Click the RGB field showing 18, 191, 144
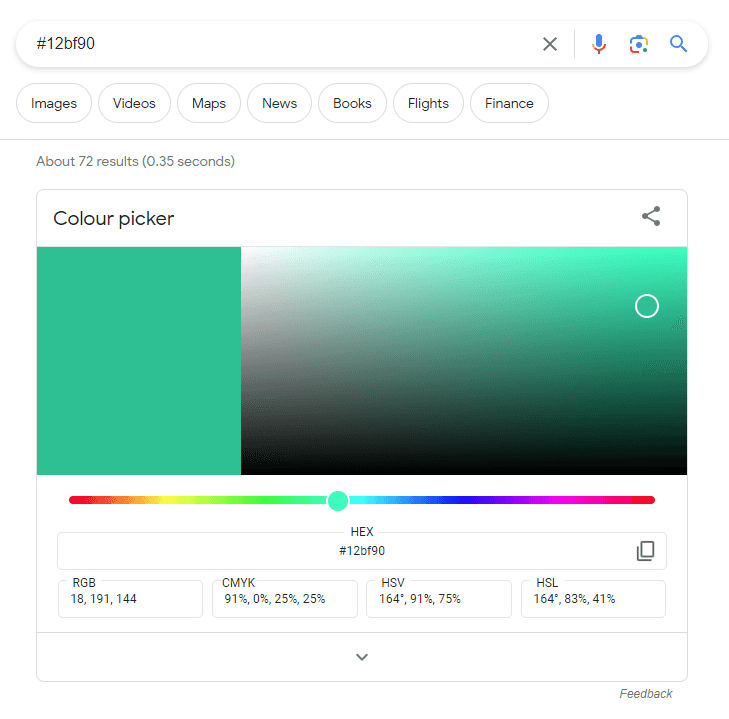729x719 pixels. [x=130, y=599]
